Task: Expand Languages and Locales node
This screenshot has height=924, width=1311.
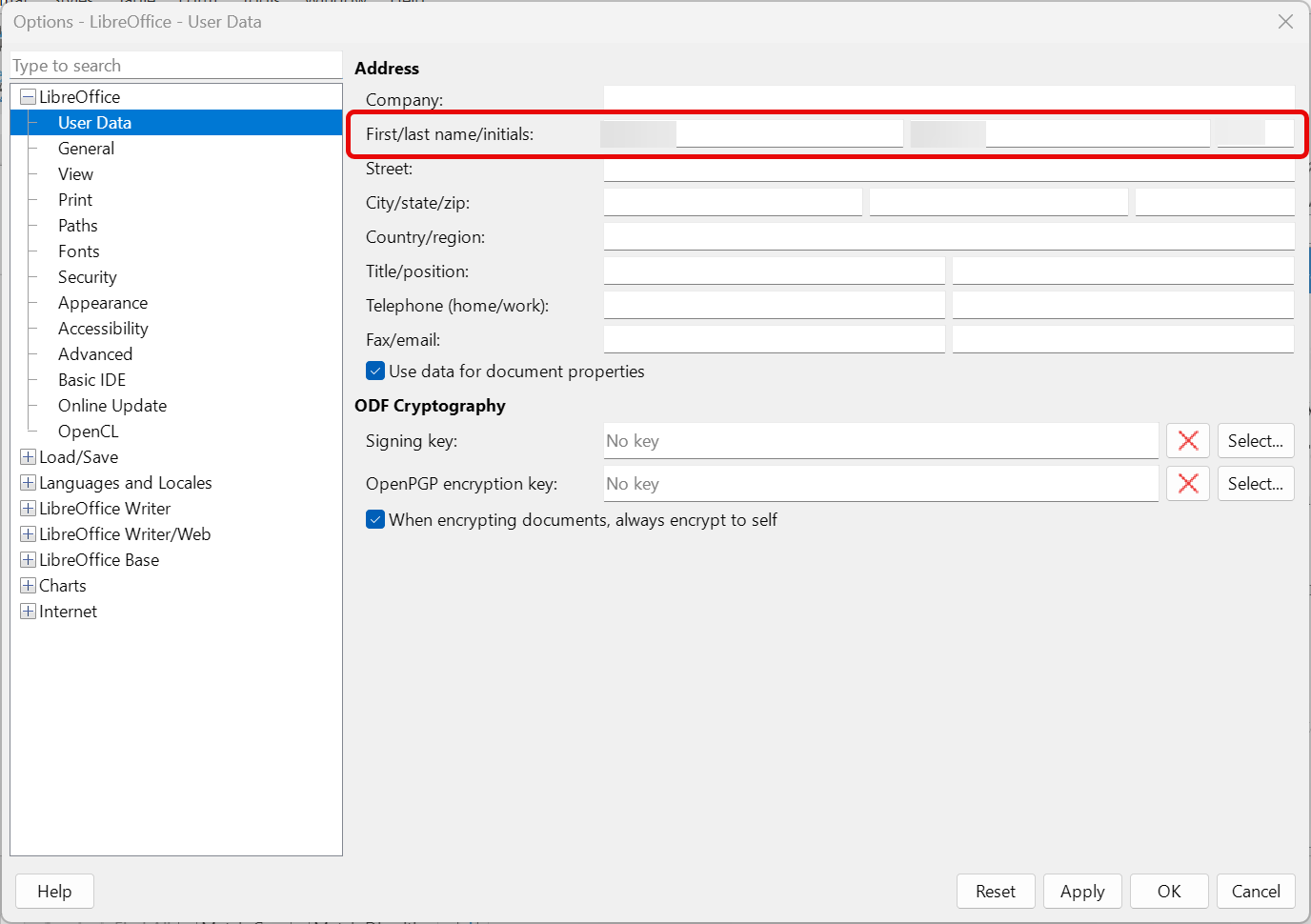Action: [x=28, y=483]
